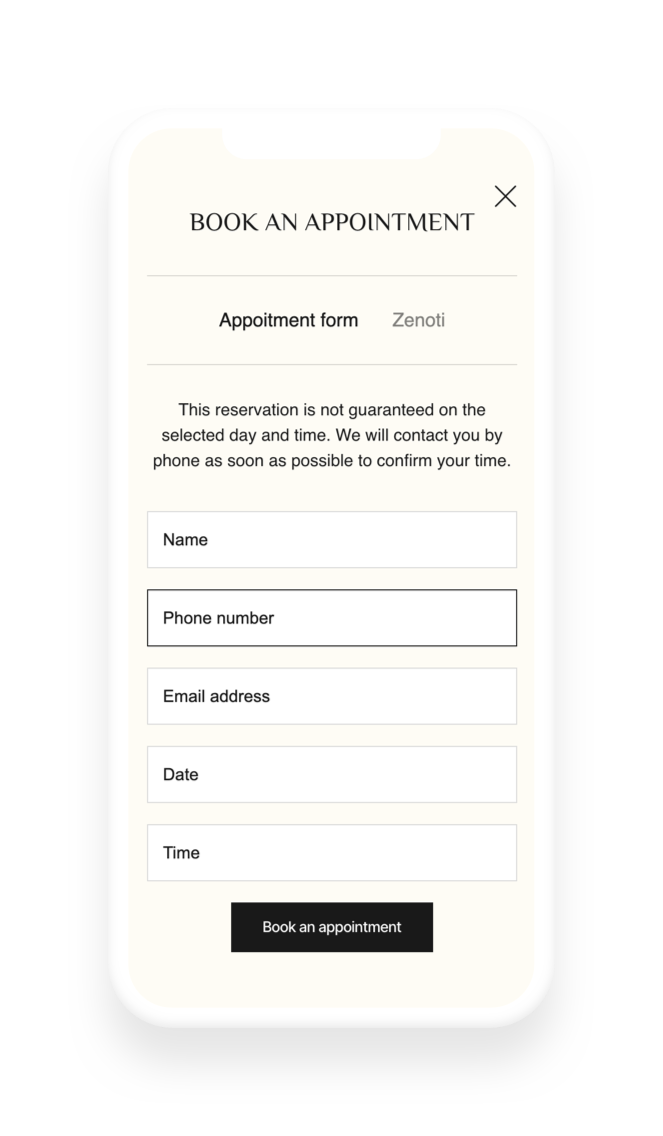Focus the Phone number input
Viewport: 663px width, 1136px height.
tap(331, 618)
